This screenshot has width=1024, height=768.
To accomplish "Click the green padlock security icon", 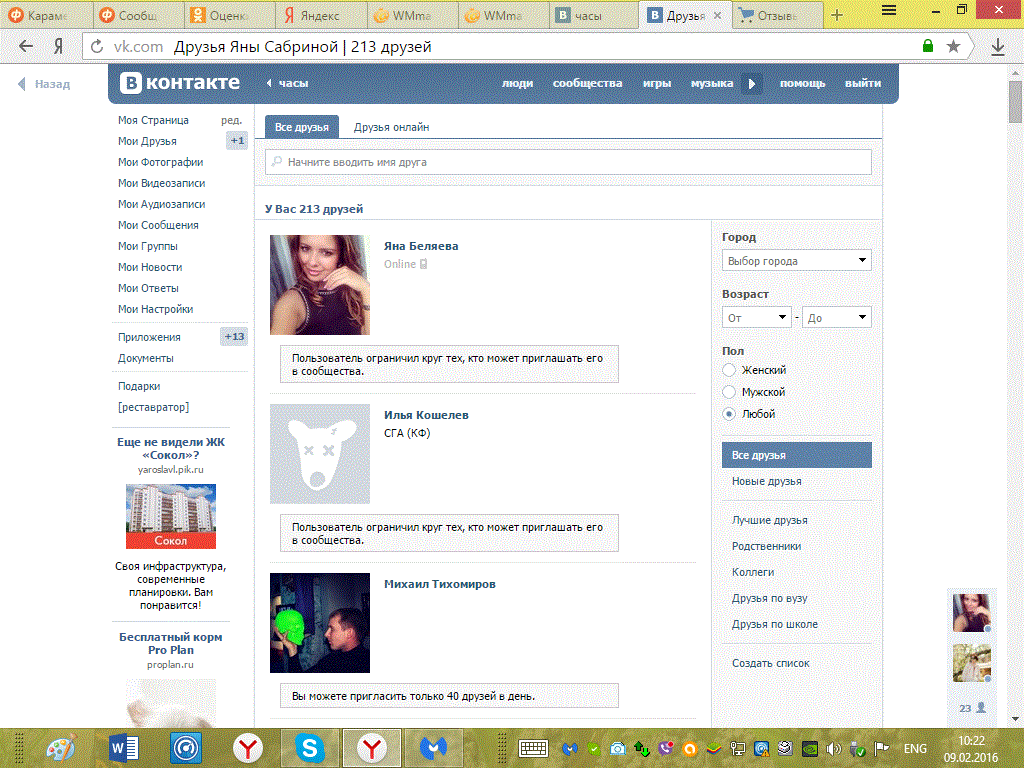I will (x=927, y=46).
